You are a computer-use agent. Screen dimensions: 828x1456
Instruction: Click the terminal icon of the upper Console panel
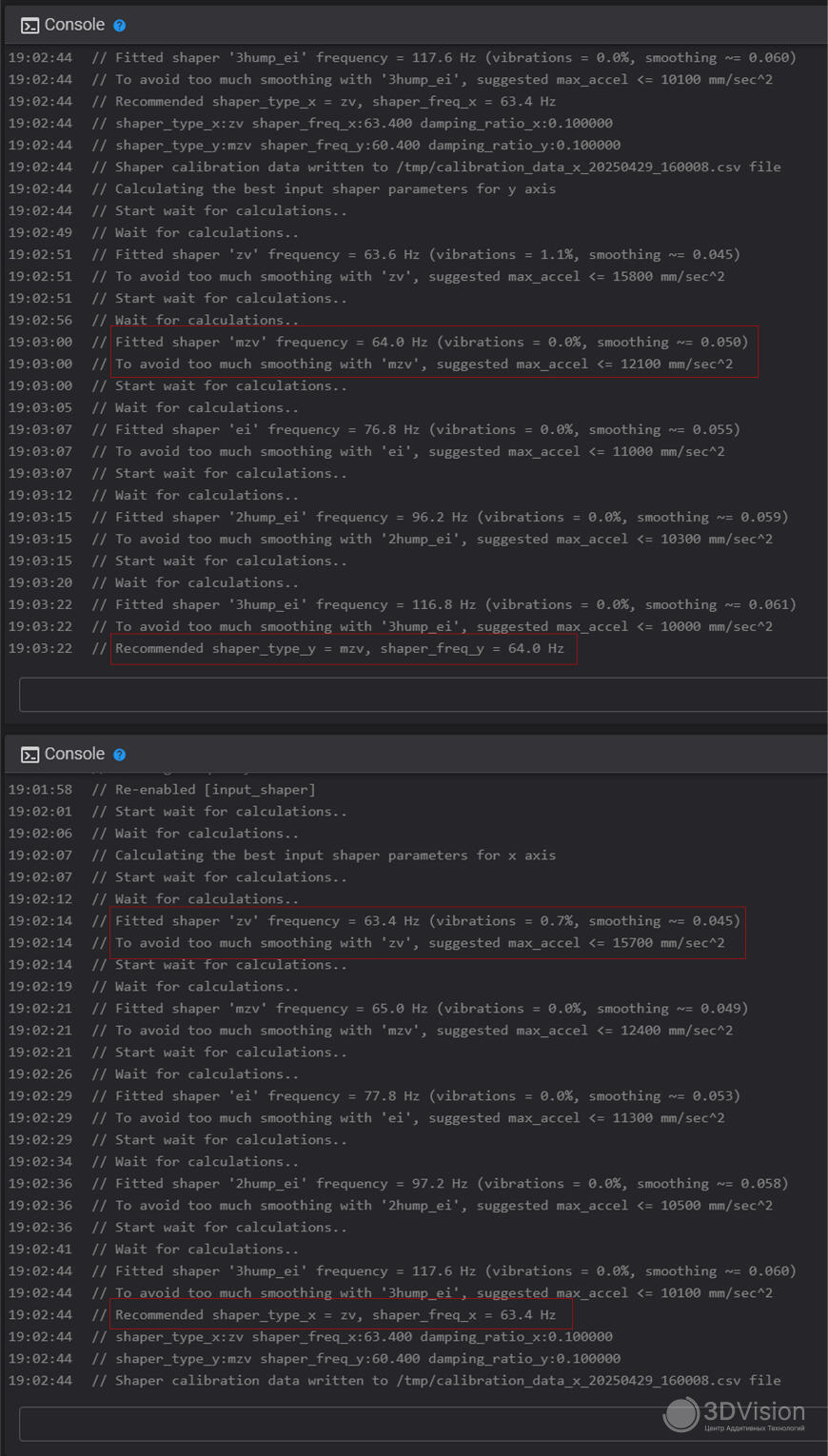pyautogui.click(x=30, y=26)
